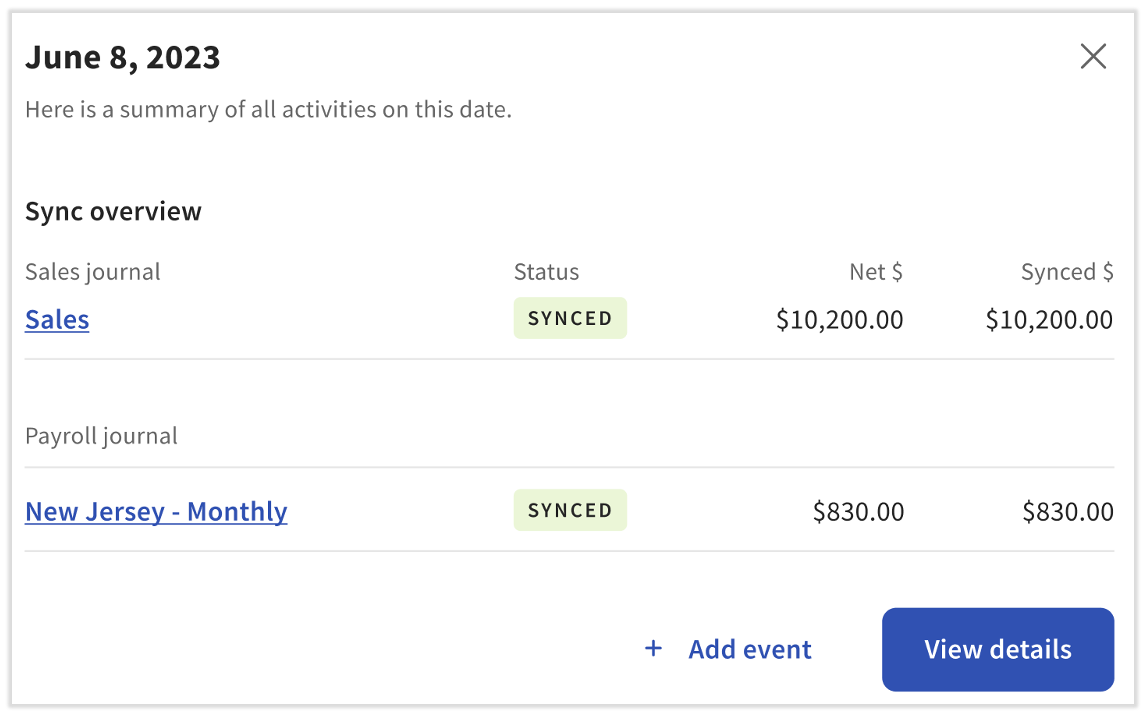
Task: Click the View details button
Action: 997,649
